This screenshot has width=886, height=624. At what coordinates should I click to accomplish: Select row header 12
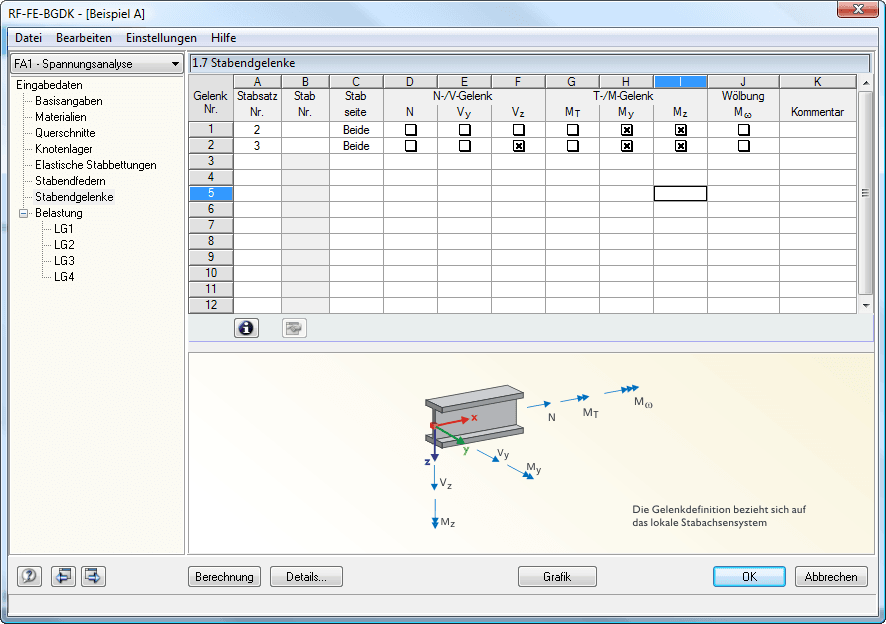pos(211,305)
